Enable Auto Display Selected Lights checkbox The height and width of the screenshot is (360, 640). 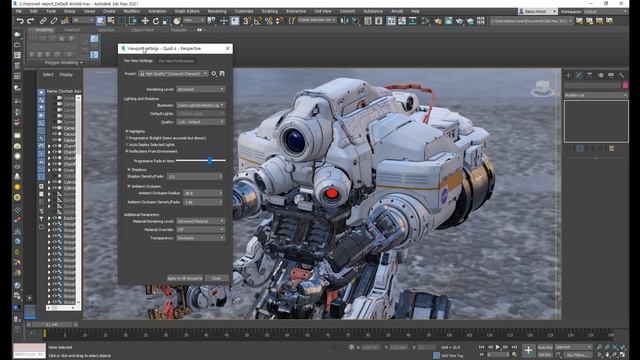coord(127,144)
